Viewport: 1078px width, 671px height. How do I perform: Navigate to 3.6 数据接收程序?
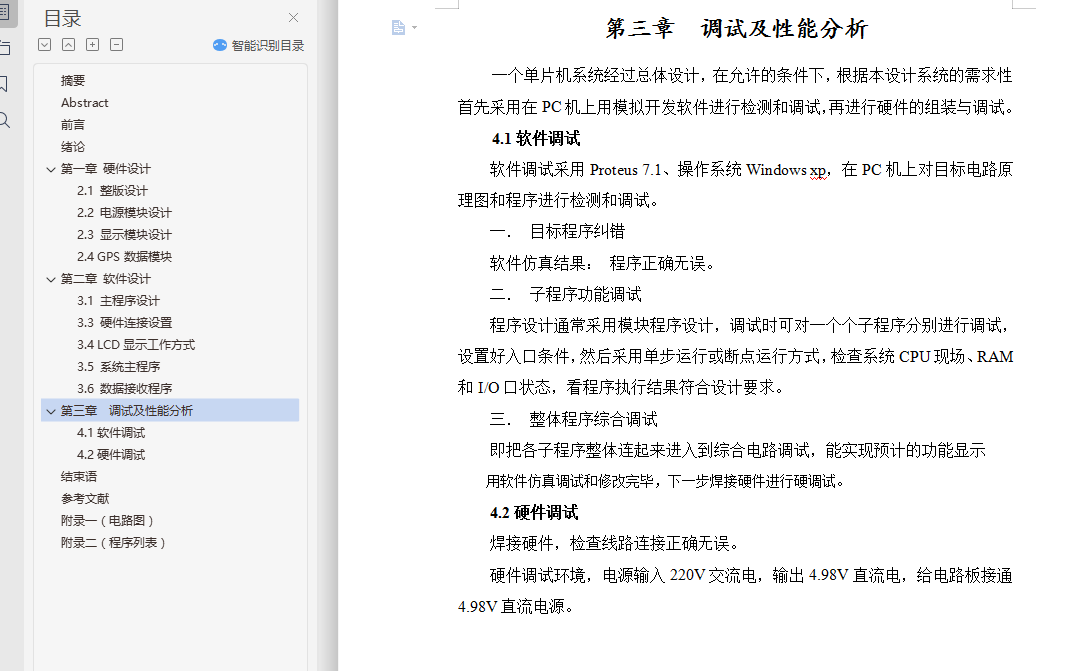(x=124, y=388)
